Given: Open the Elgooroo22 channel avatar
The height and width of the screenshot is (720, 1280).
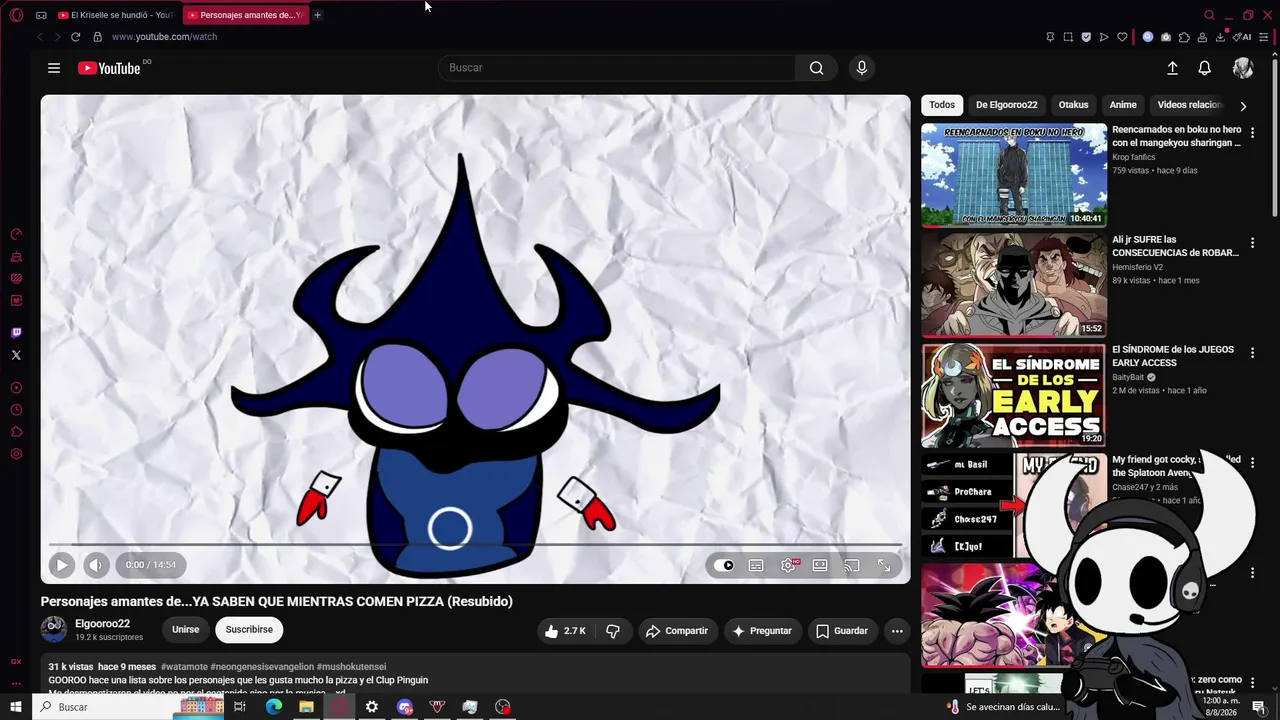Looking at the screenshot, I should coord(54,630).
